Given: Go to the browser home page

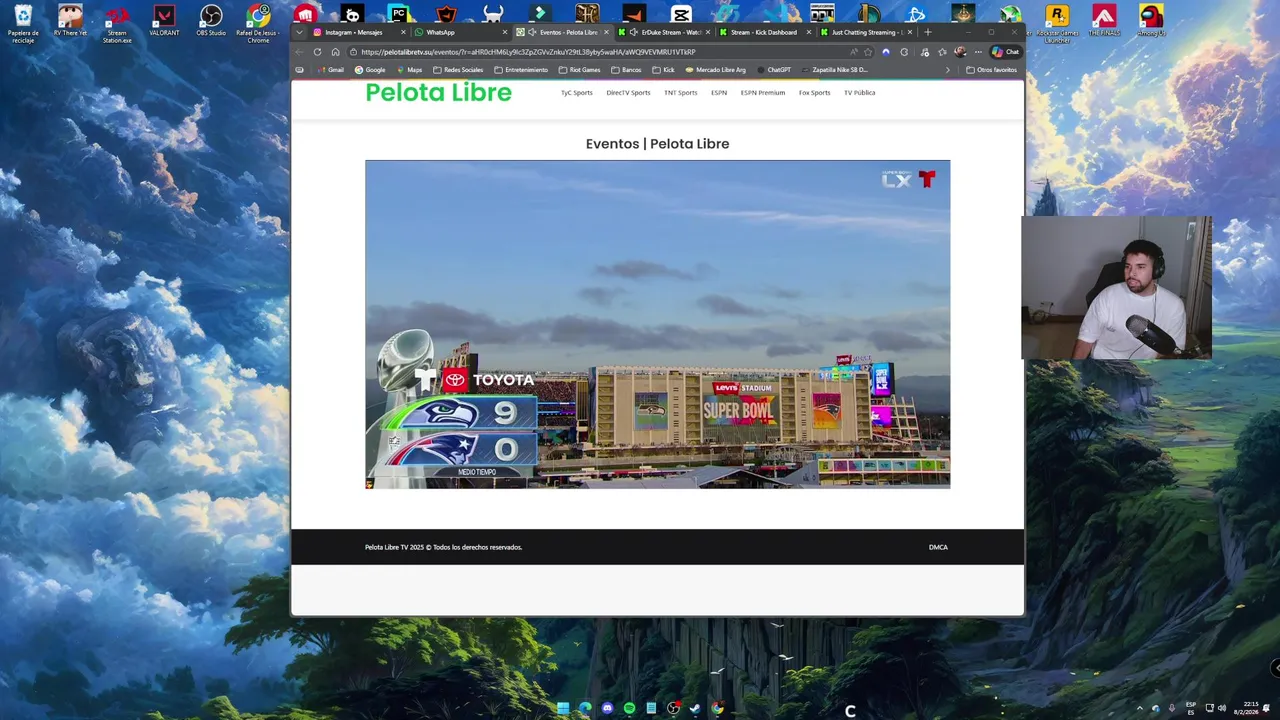Looking at the screenshot, I should tap(335, 52).
